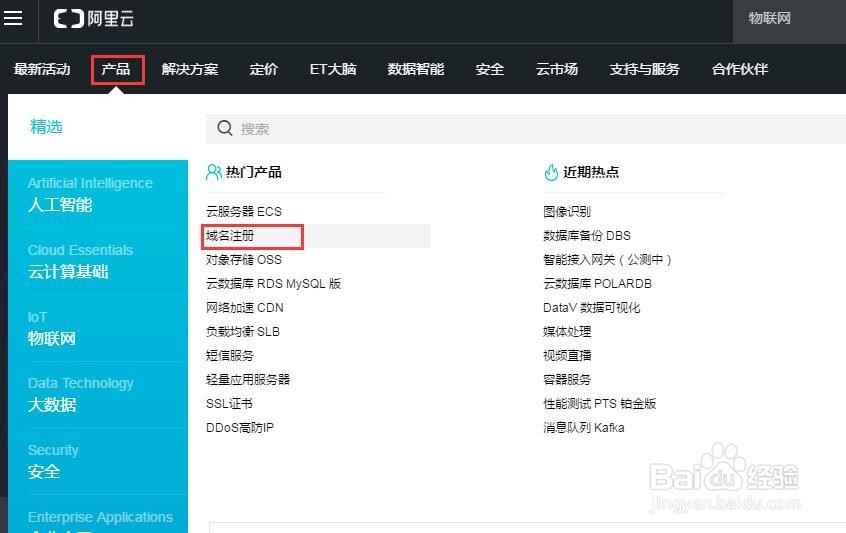Open 消息队列 Kafka link
This screenshot has width=846, height=533.
(x=584, y=428)
